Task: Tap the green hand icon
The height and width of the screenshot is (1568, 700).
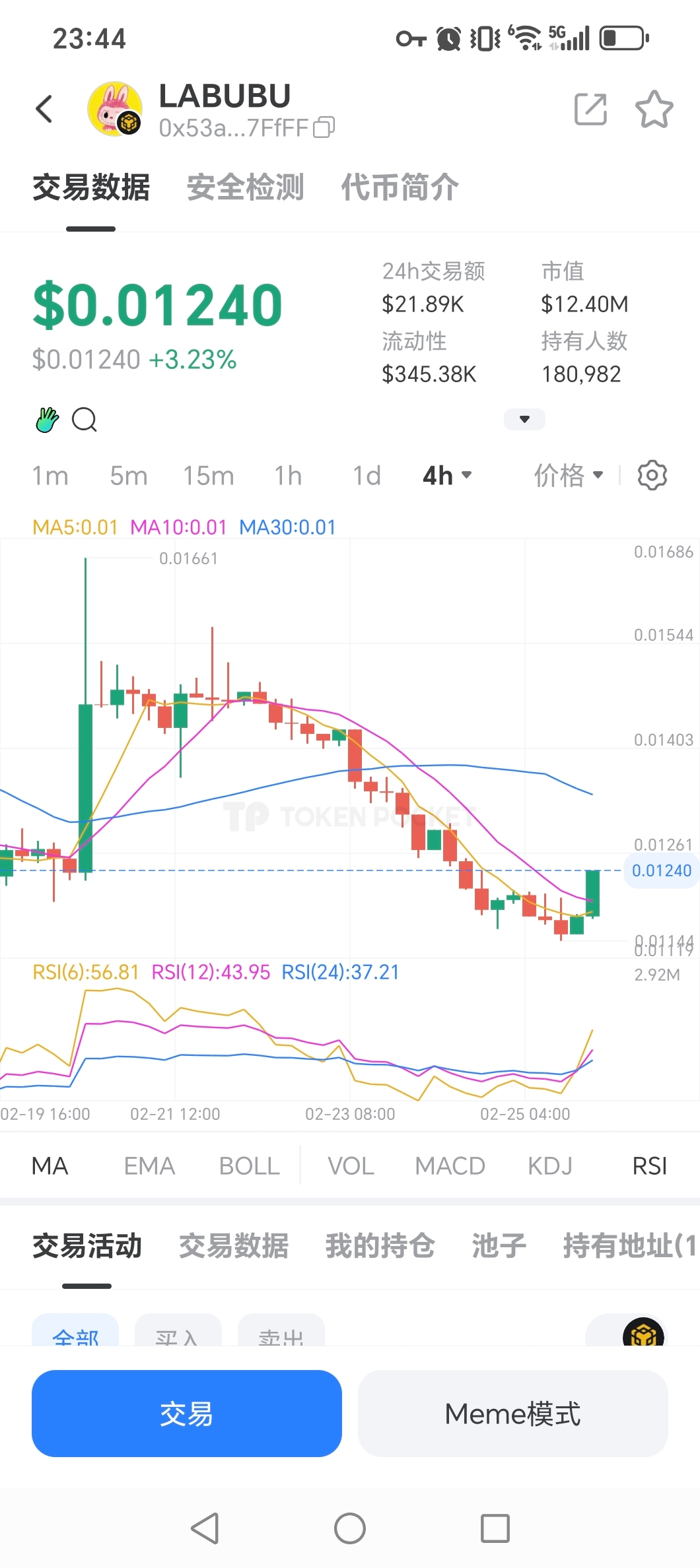Action: tap(47, 420)
